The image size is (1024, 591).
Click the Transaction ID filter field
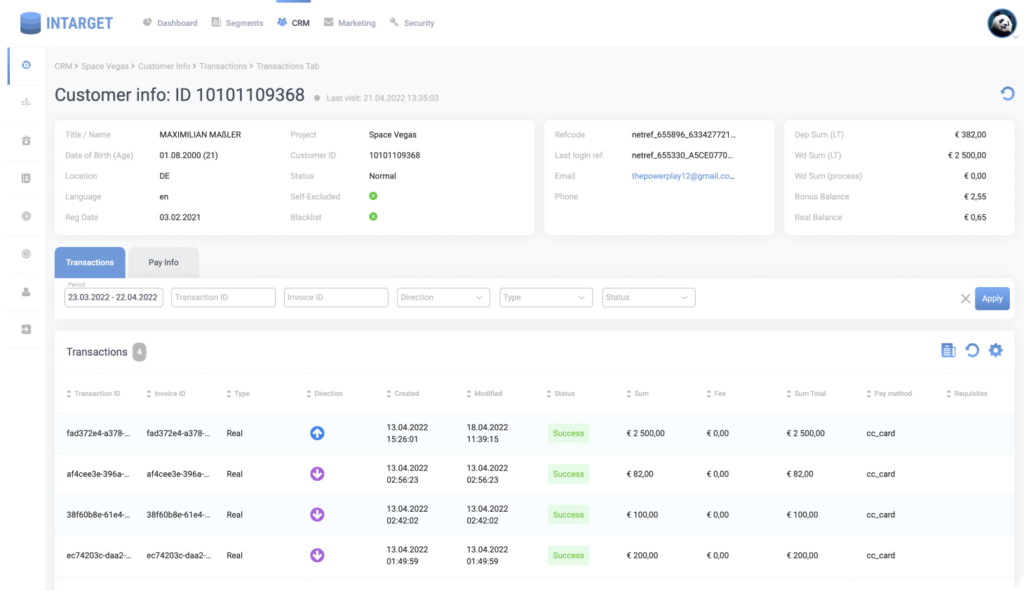tap(223, 297)
